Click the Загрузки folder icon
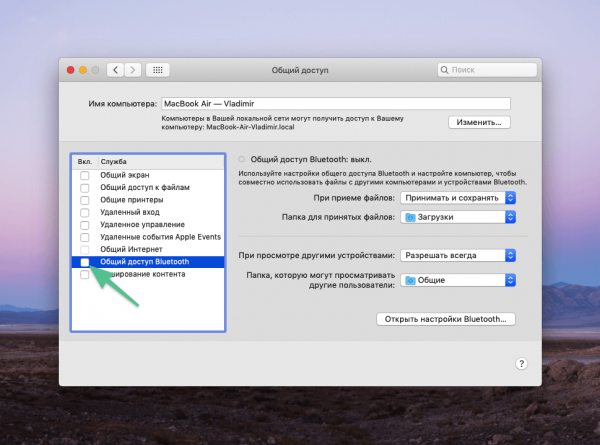Viewport: 600px width, 445px height. (x=410, y=217)
